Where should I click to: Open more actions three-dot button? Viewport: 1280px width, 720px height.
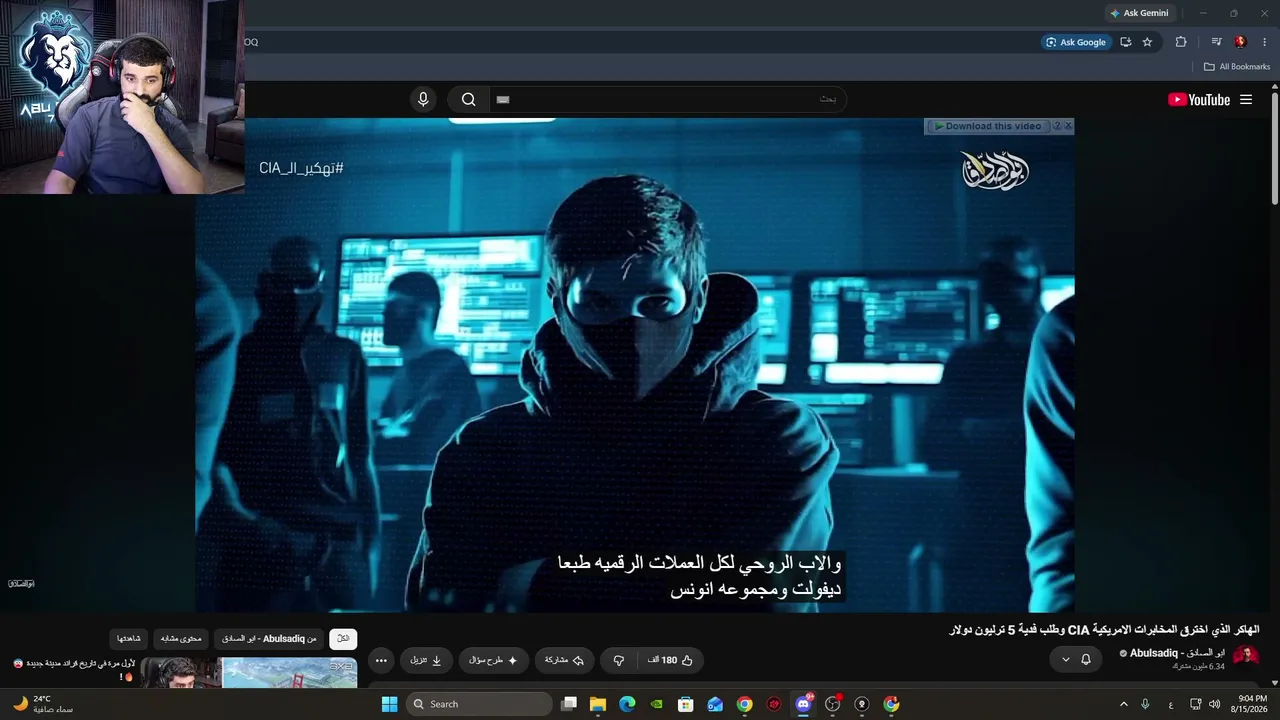pos(381,660)
